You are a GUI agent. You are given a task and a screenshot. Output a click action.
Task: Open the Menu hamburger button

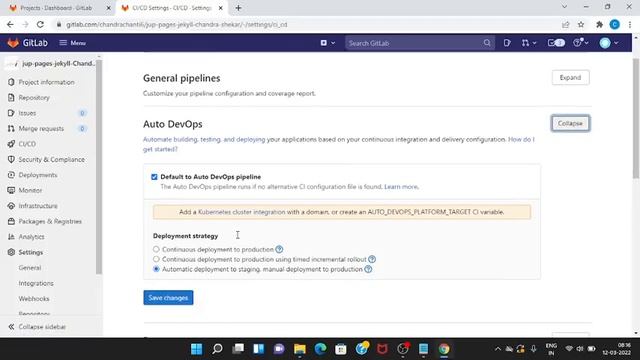72,43
